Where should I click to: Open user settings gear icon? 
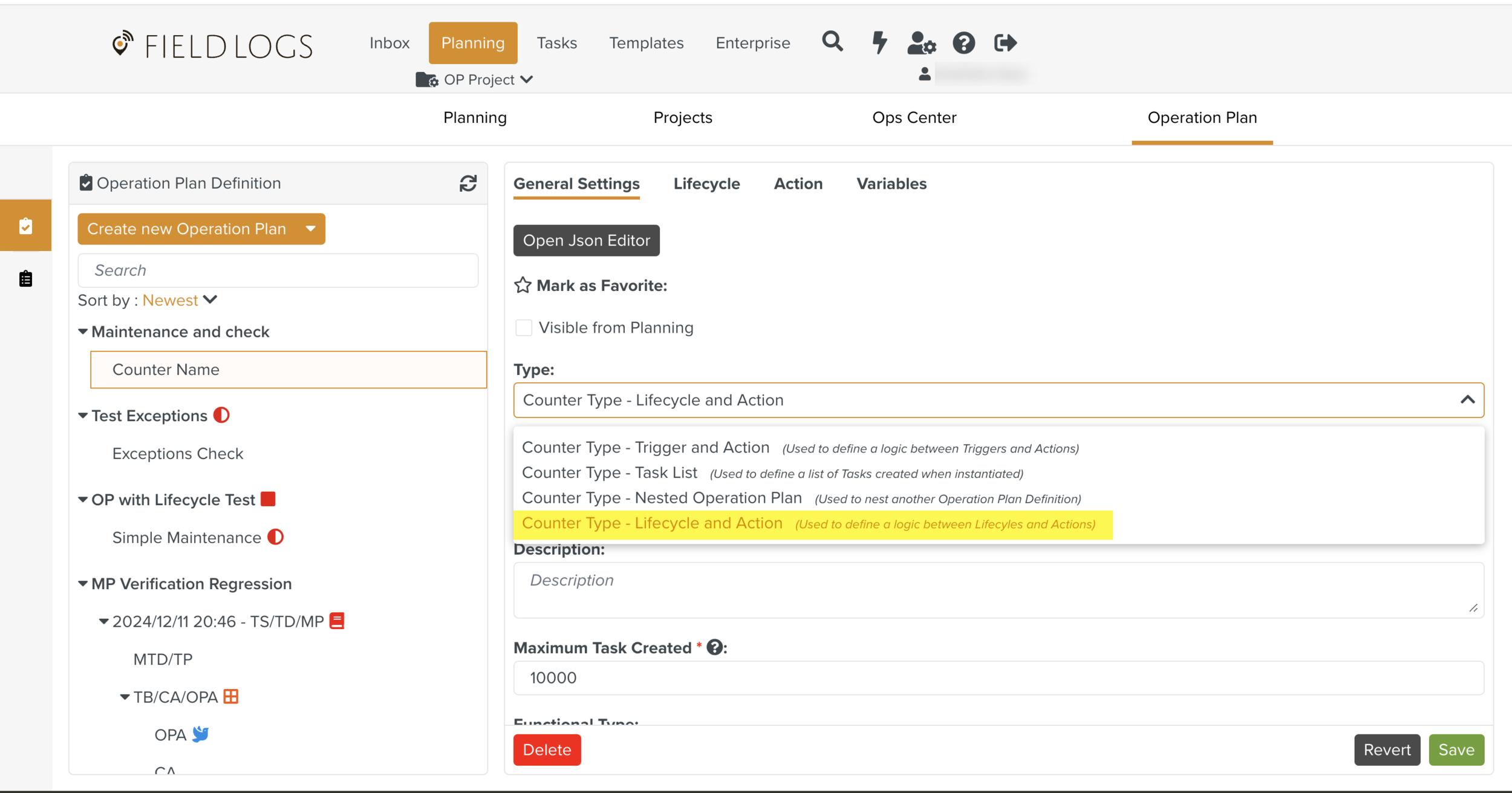pos(921,43)
